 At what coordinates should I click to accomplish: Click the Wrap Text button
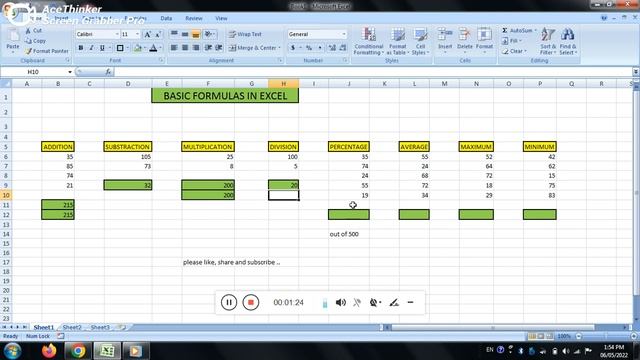[245, 34]
